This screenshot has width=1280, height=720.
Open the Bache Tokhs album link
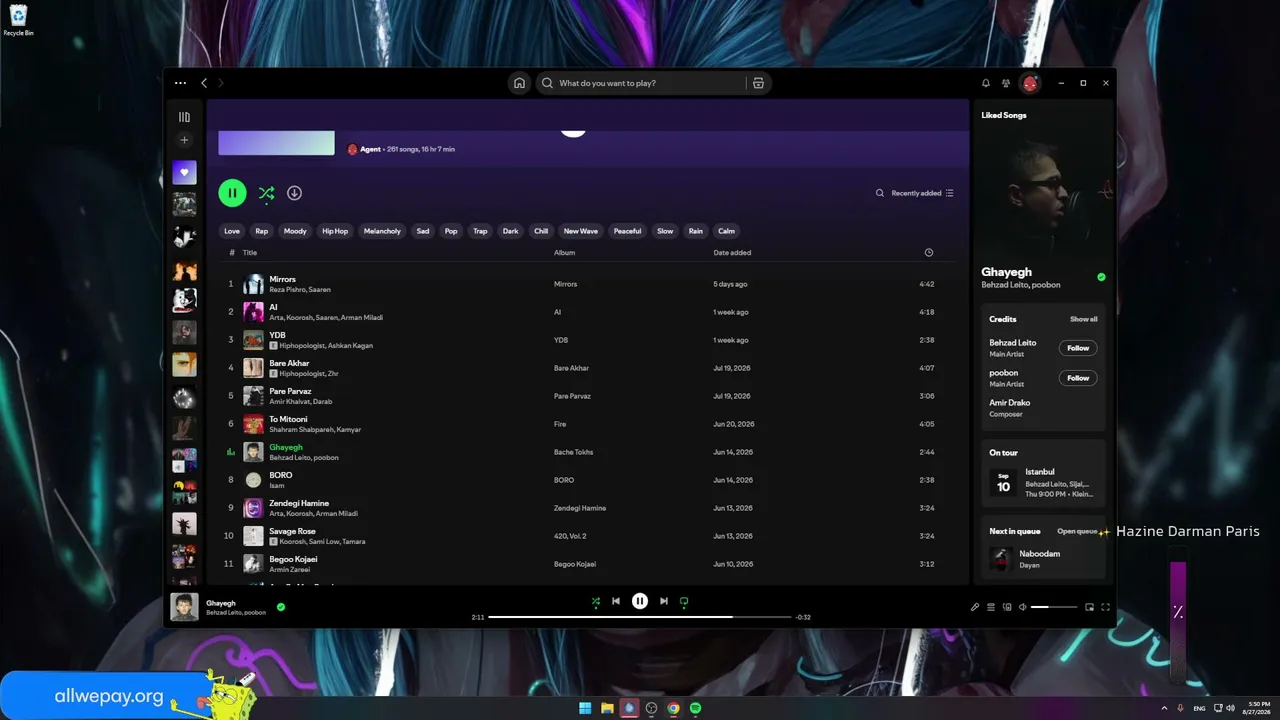pos(574,452)
